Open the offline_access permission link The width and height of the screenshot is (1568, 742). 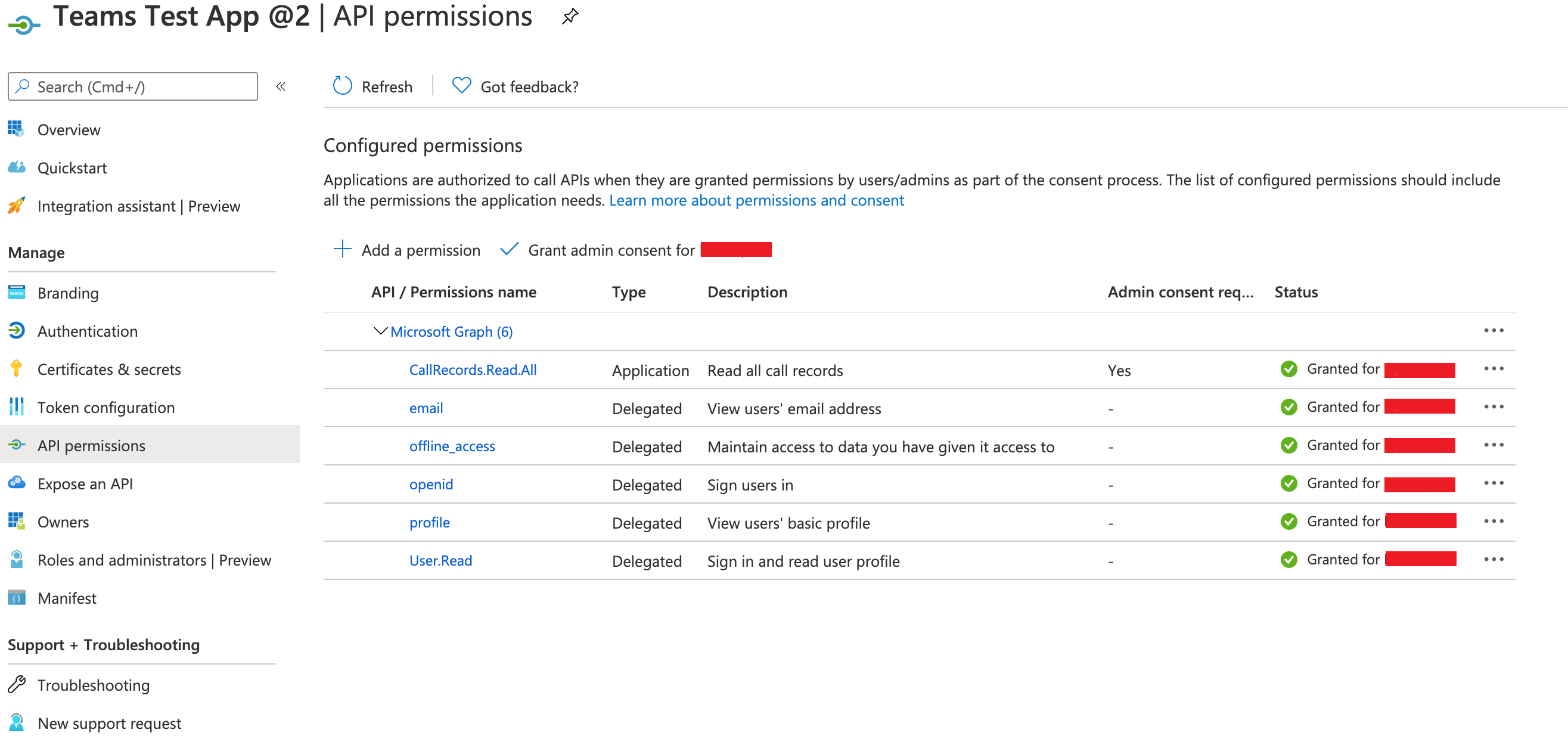(452, 446)
